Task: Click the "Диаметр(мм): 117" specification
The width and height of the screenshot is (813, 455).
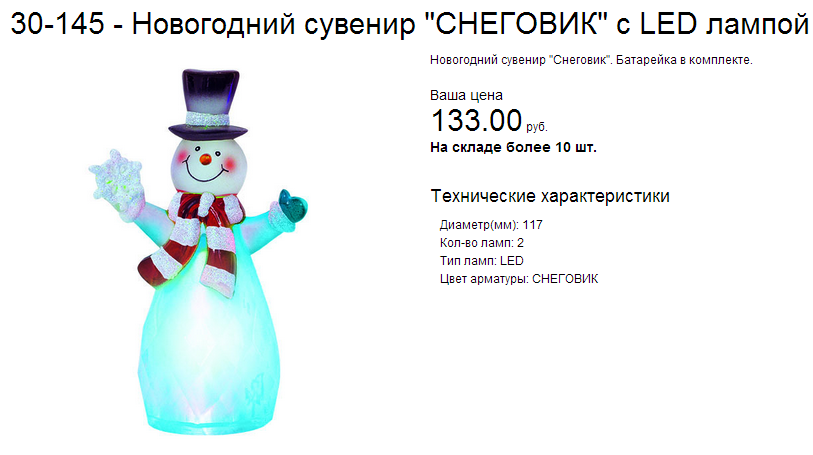Action: [491, 225]
